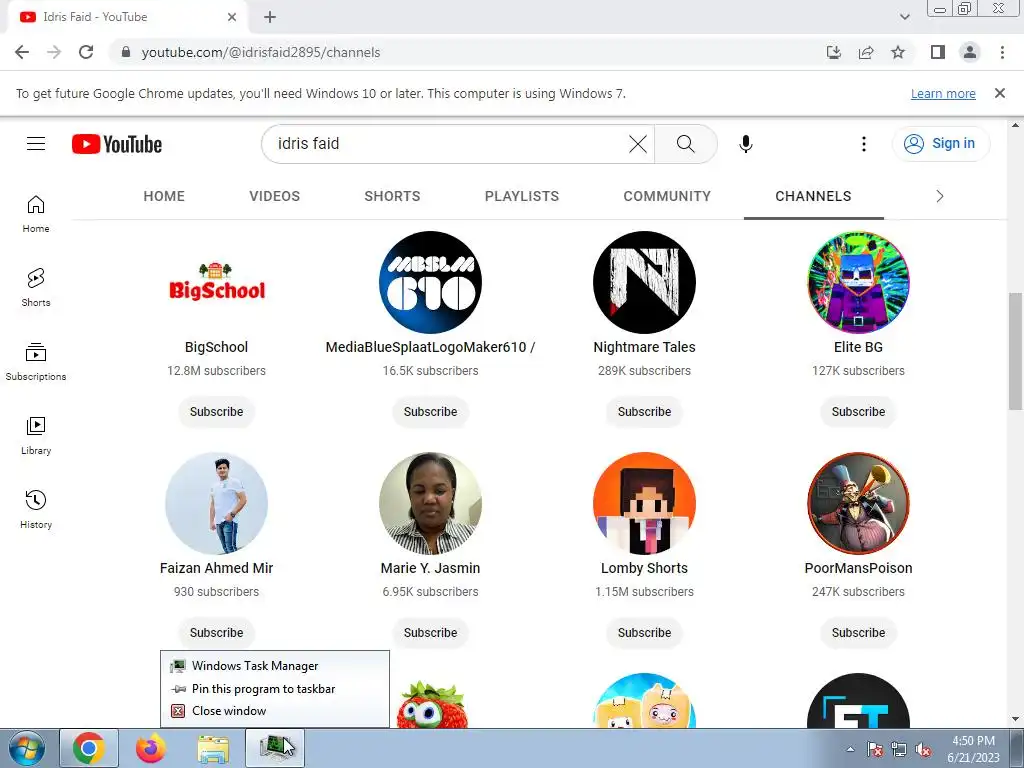Click the browser address bar URL
Image resolution: width=1024 pixels, height=768 pixels.
(261, 52)
